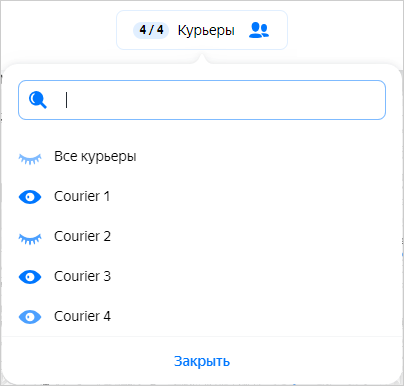Choose the Courier 3 label
404x386 pixels.
pyautogui.click(x=82, y=276)
